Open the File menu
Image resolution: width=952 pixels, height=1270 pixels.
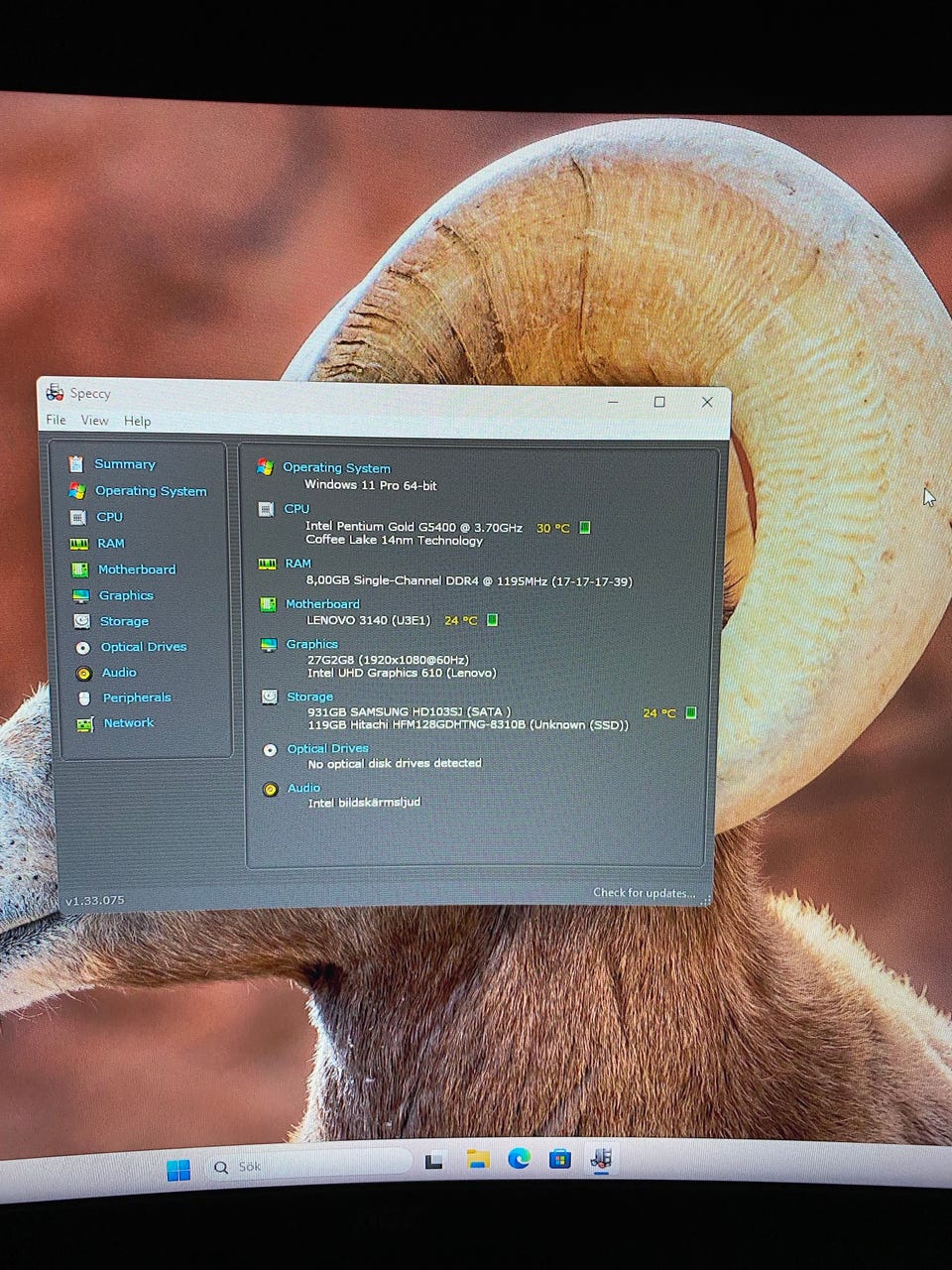[x=56, y=420]
